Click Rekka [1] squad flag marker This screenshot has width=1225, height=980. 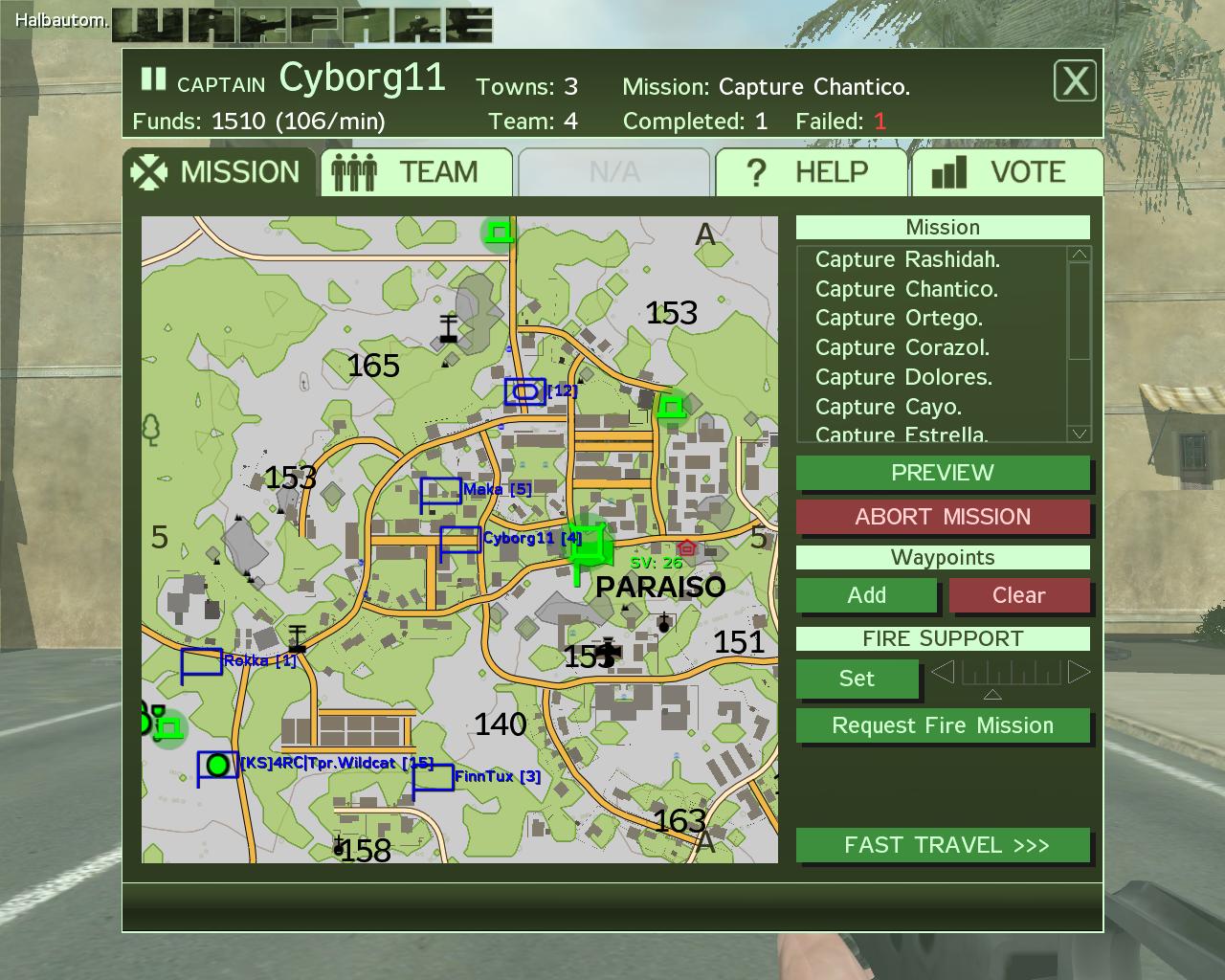pyautogui.click(x=201, y=664)
